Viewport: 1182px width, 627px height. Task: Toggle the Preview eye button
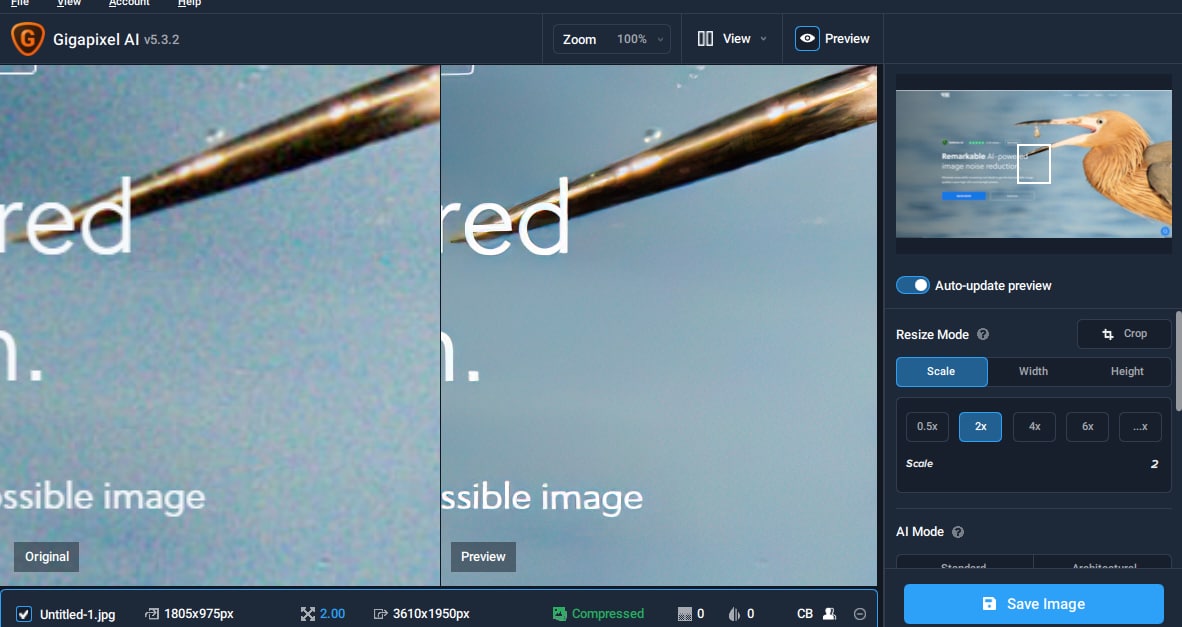[x=807, y=38]
